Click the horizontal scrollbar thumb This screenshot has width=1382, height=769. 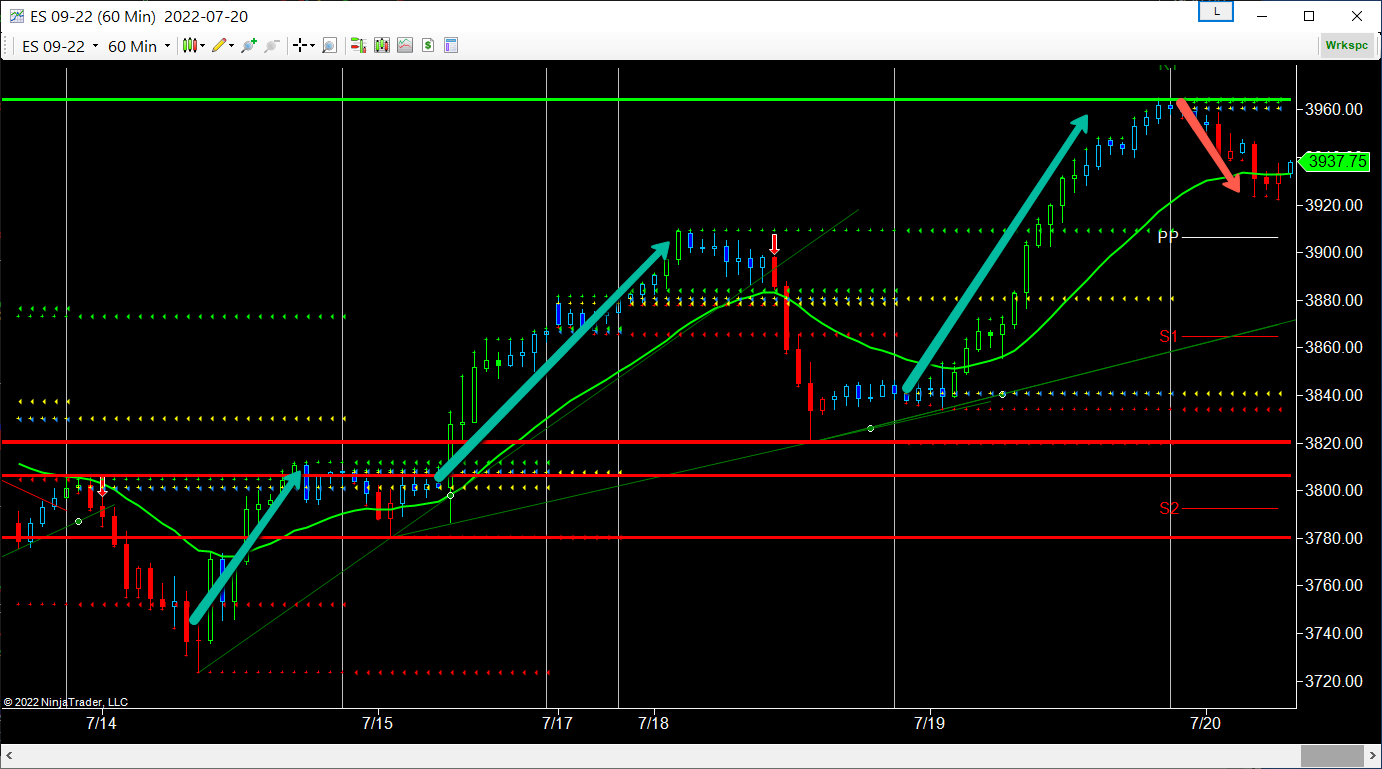[1332, 756]
